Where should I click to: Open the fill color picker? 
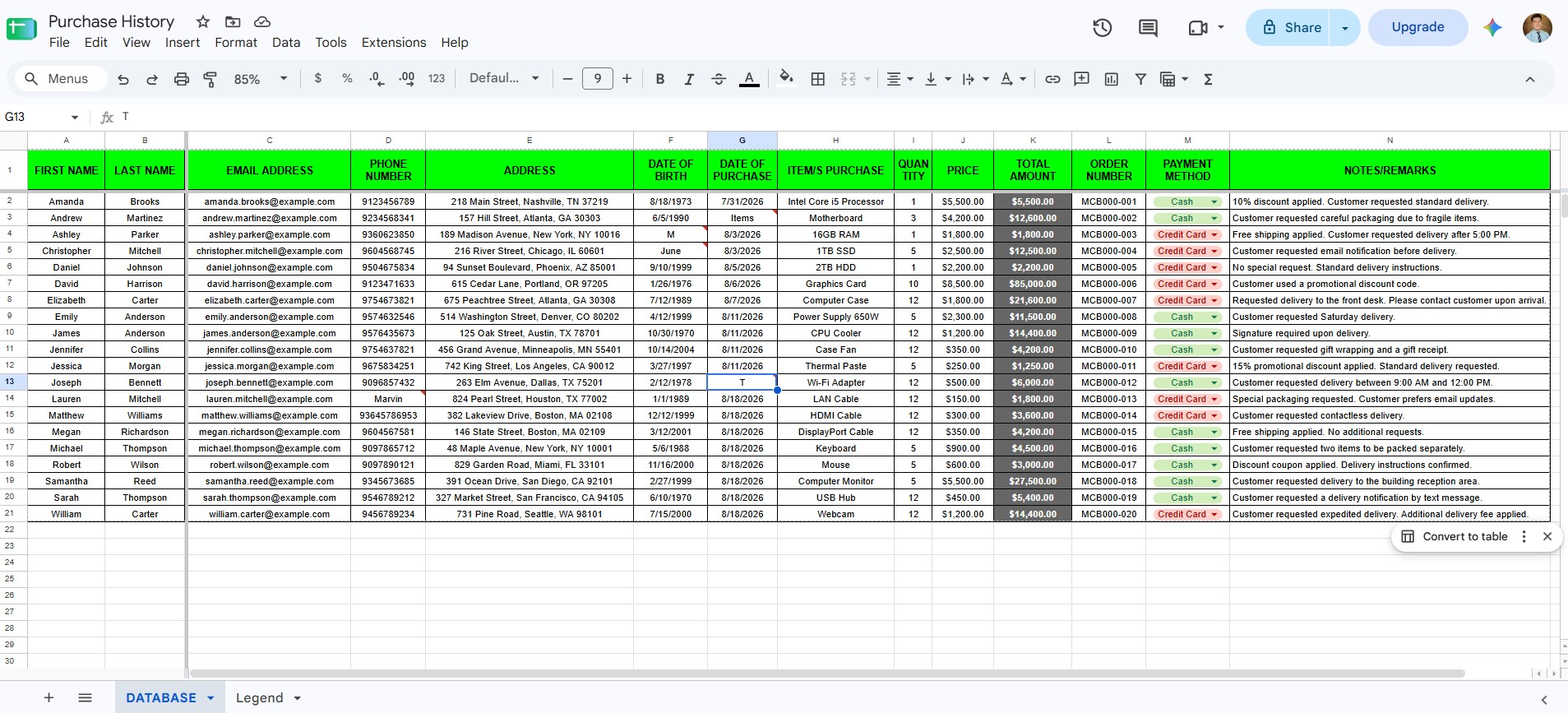(787, 77)
